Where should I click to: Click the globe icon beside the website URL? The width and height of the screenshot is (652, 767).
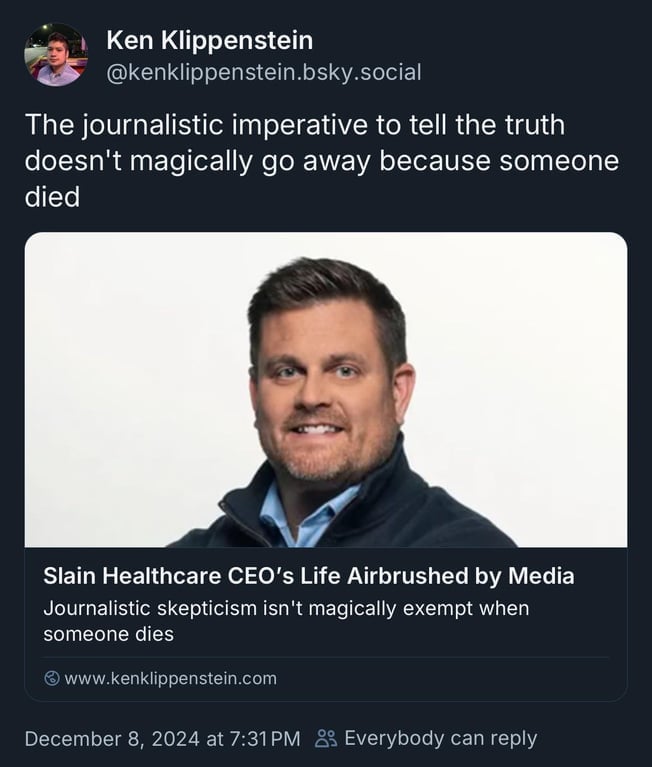52,678
